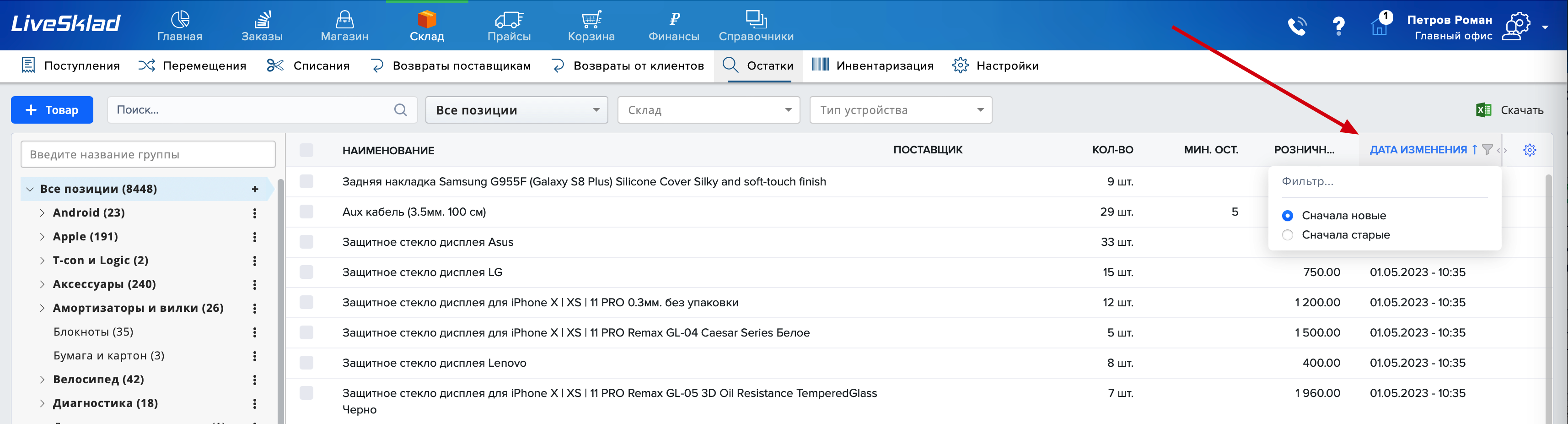
Task: Open the Все позиции dropdown
Action: (x=516, y=109)
